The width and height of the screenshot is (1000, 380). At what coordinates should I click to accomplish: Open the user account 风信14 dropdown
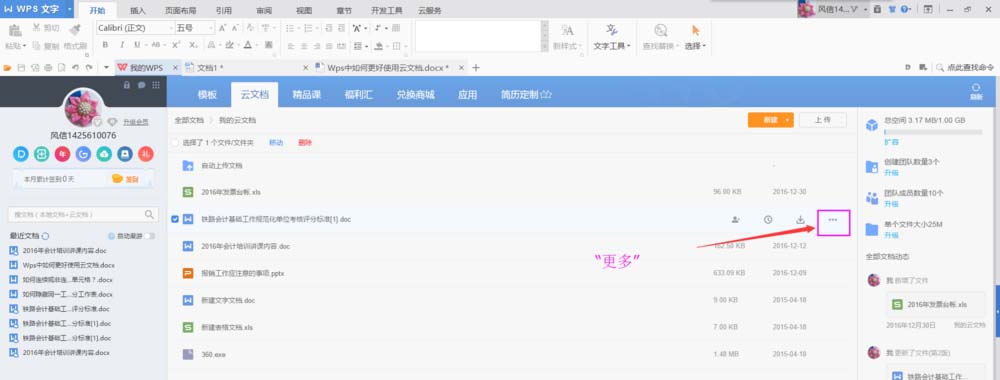[x=865, y=10]
